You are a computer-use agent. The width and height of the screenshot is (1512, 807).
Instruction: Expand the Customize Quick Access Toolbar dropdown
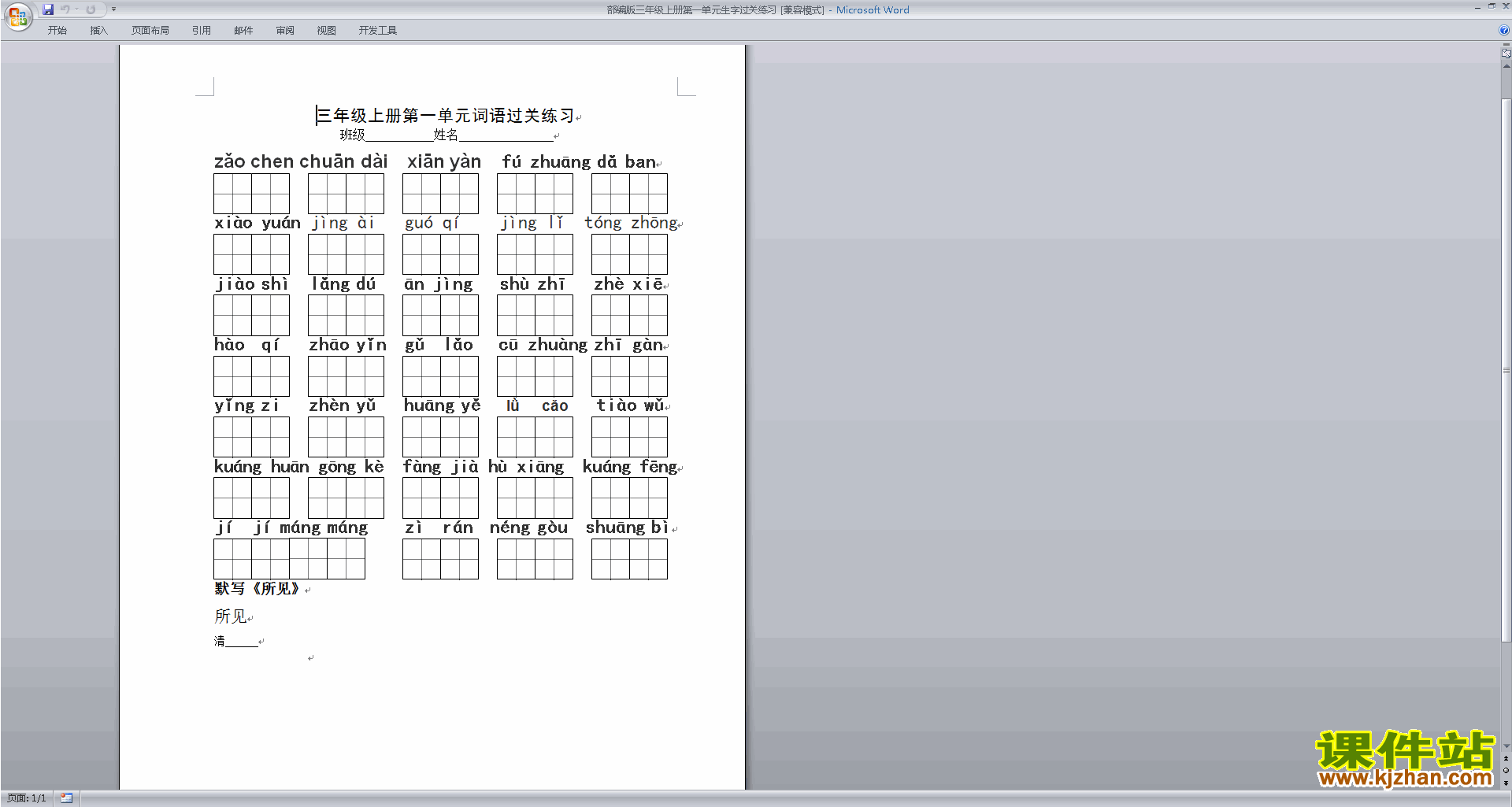(x=113, y=9)
